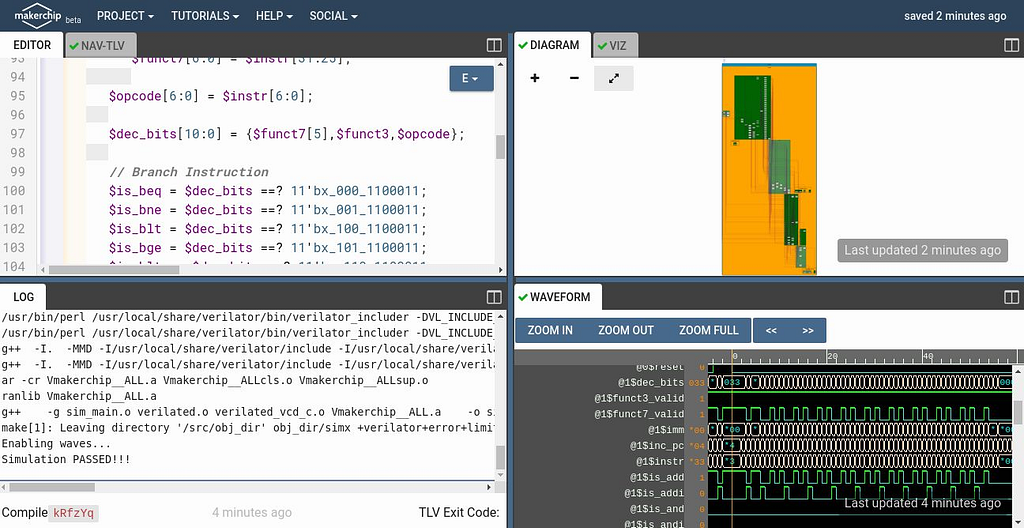Screen dimensions: 1024x528
Task: Open the HELP menu
Action: (274, 16)
